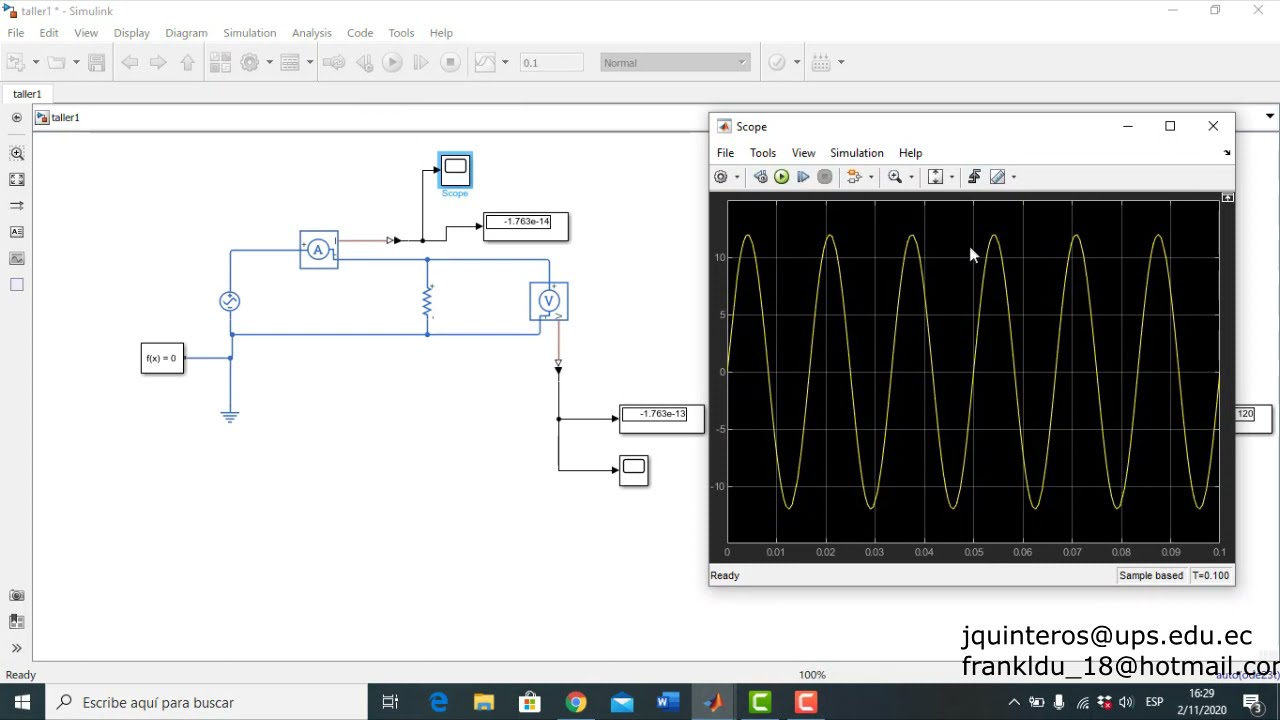Select Scope block in model canvas
The image size is (1280, 720).
click(455, 170)
